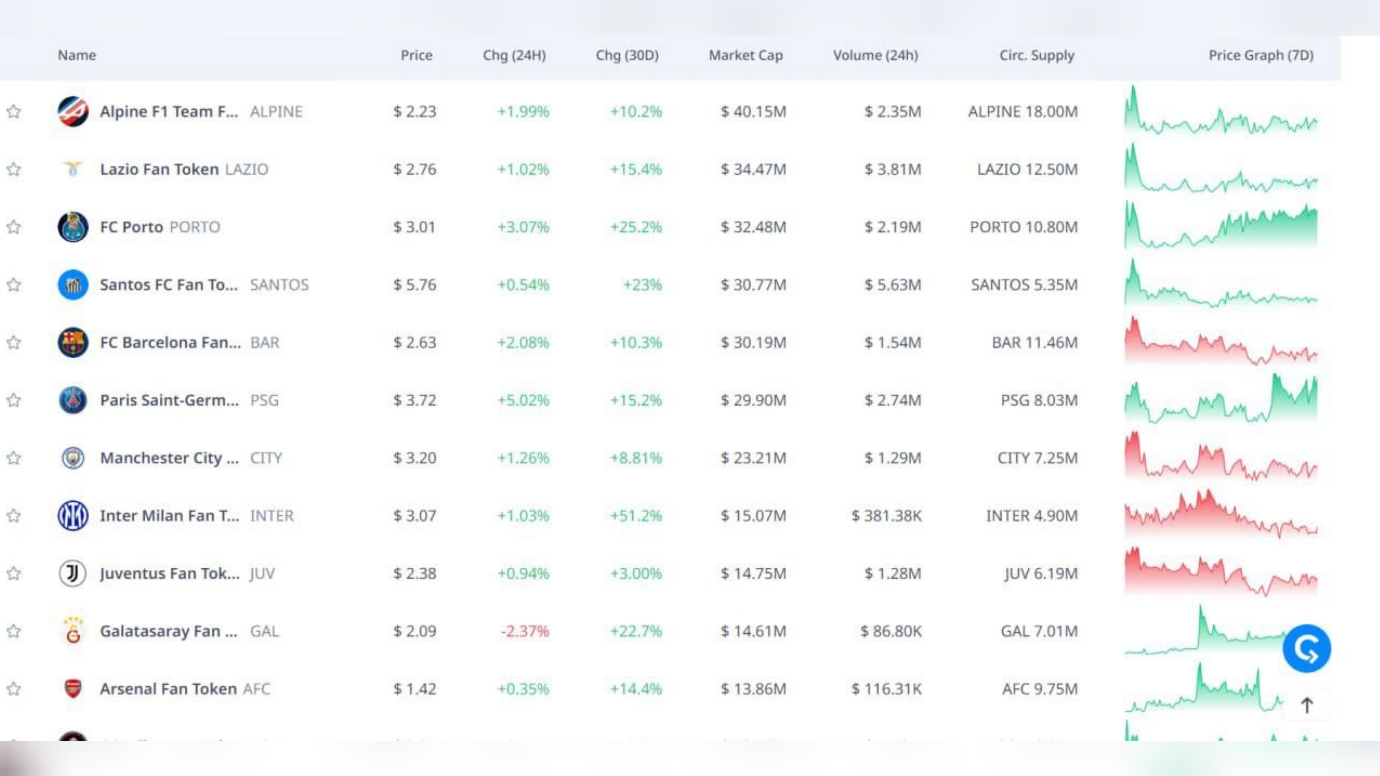Open FC Porto 7-day price graph

[1220, 226]
